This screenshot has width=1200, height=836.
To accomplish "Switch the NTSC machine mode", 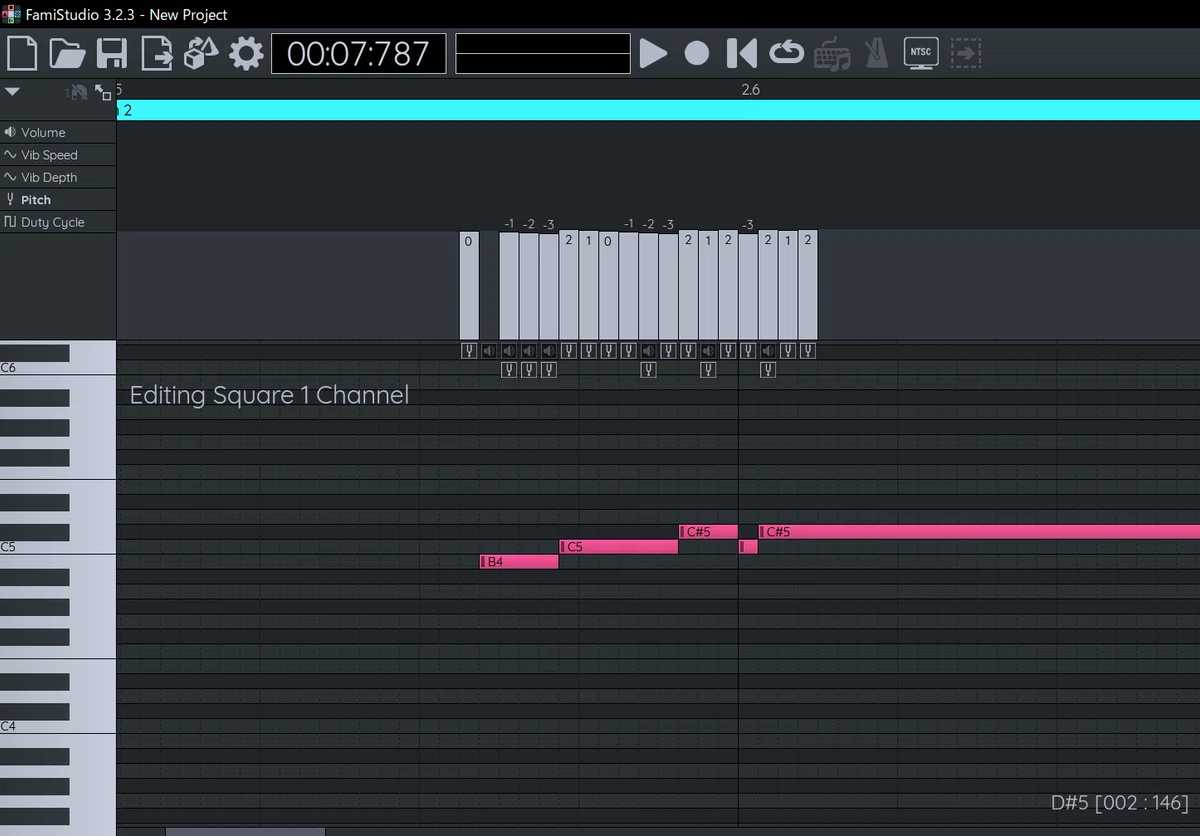I will [920, 53].
